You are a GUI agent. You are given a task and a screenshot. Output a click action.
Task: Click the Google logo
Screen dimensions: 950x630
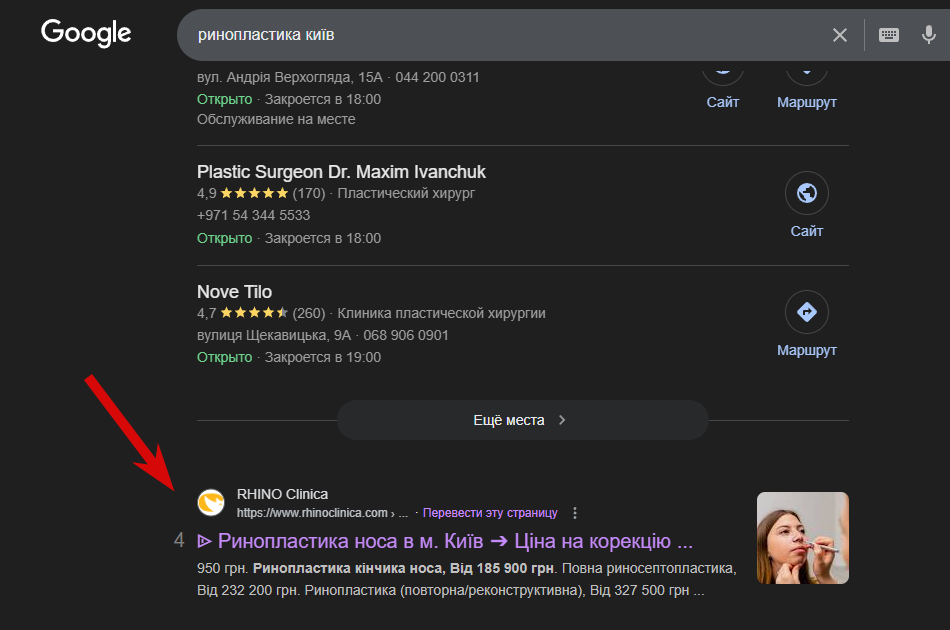coord(86,33)
